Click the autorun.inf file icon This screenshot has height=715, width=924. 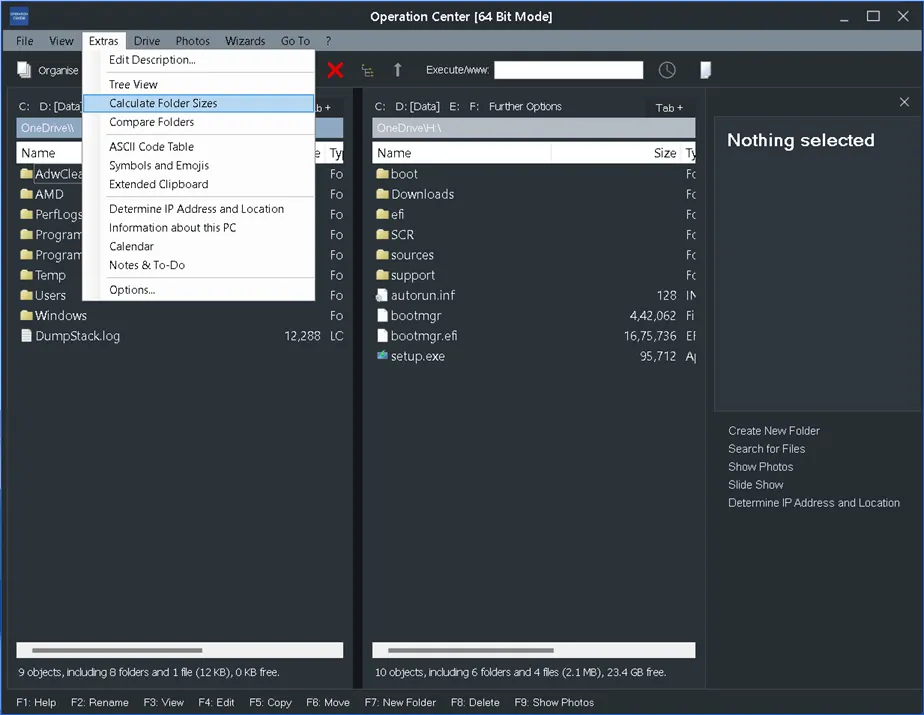[x=382, y=296]
